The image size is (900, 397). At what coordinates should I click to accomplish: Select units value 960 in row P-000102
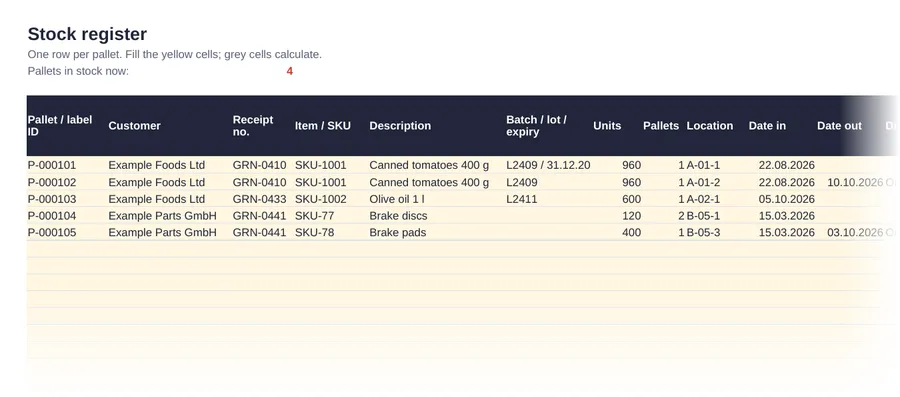point(631,182)
